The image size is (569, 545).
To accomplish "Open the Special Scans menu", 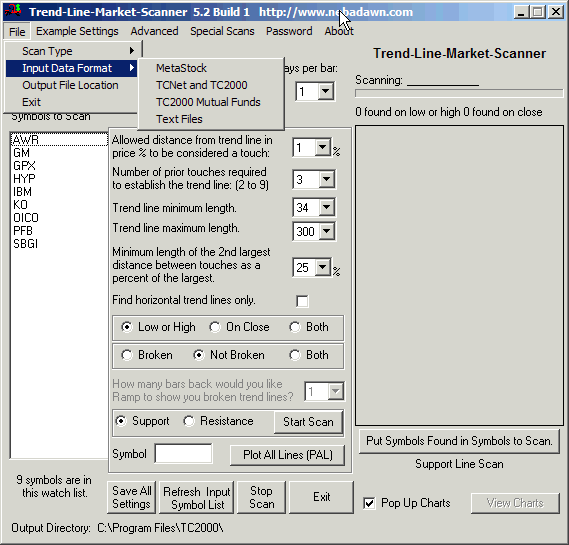I will [x=222, y=31].
